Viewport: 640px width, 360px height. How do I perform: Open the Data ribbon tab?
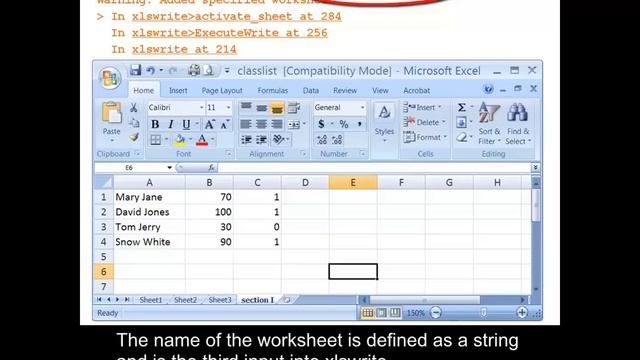311,91
